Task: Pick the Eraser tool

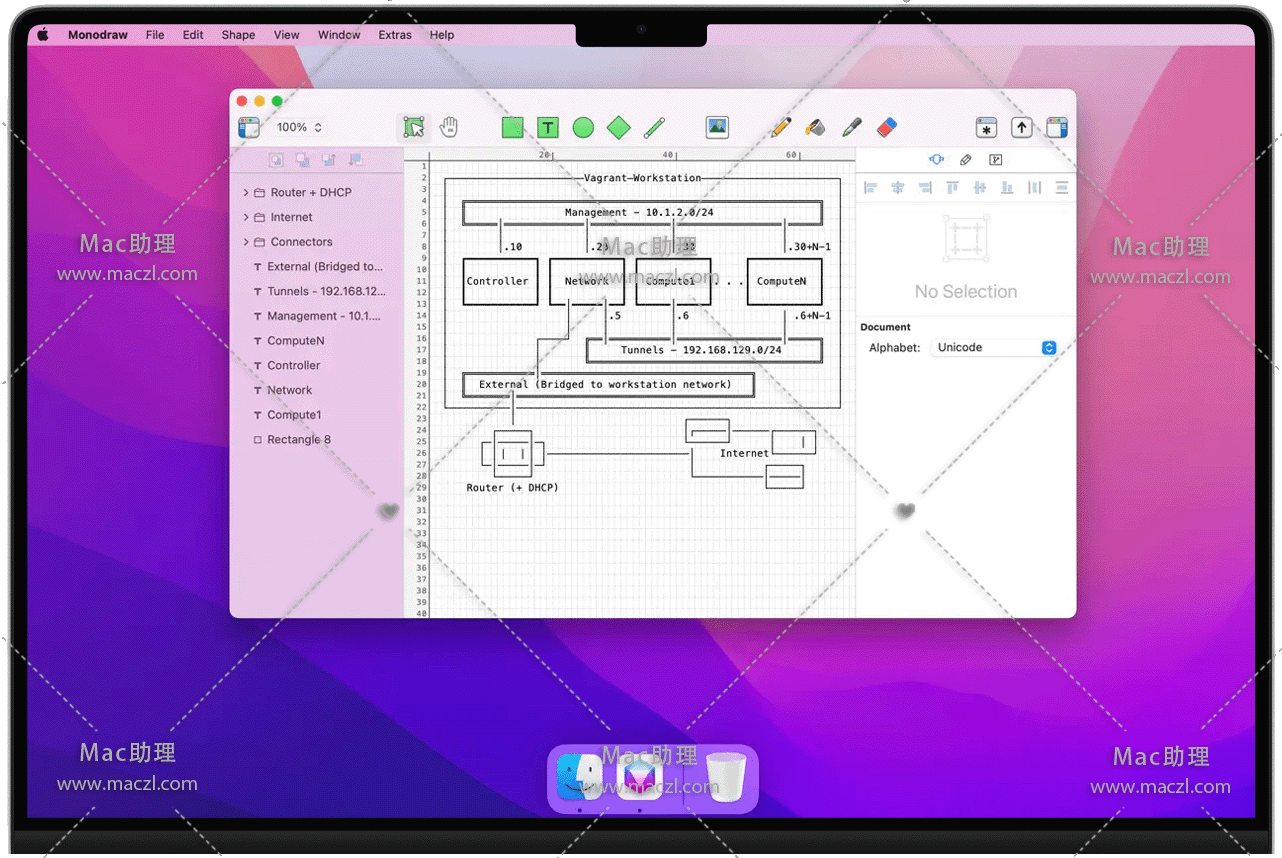Action: pyautogui.click(x=886, y=127)
